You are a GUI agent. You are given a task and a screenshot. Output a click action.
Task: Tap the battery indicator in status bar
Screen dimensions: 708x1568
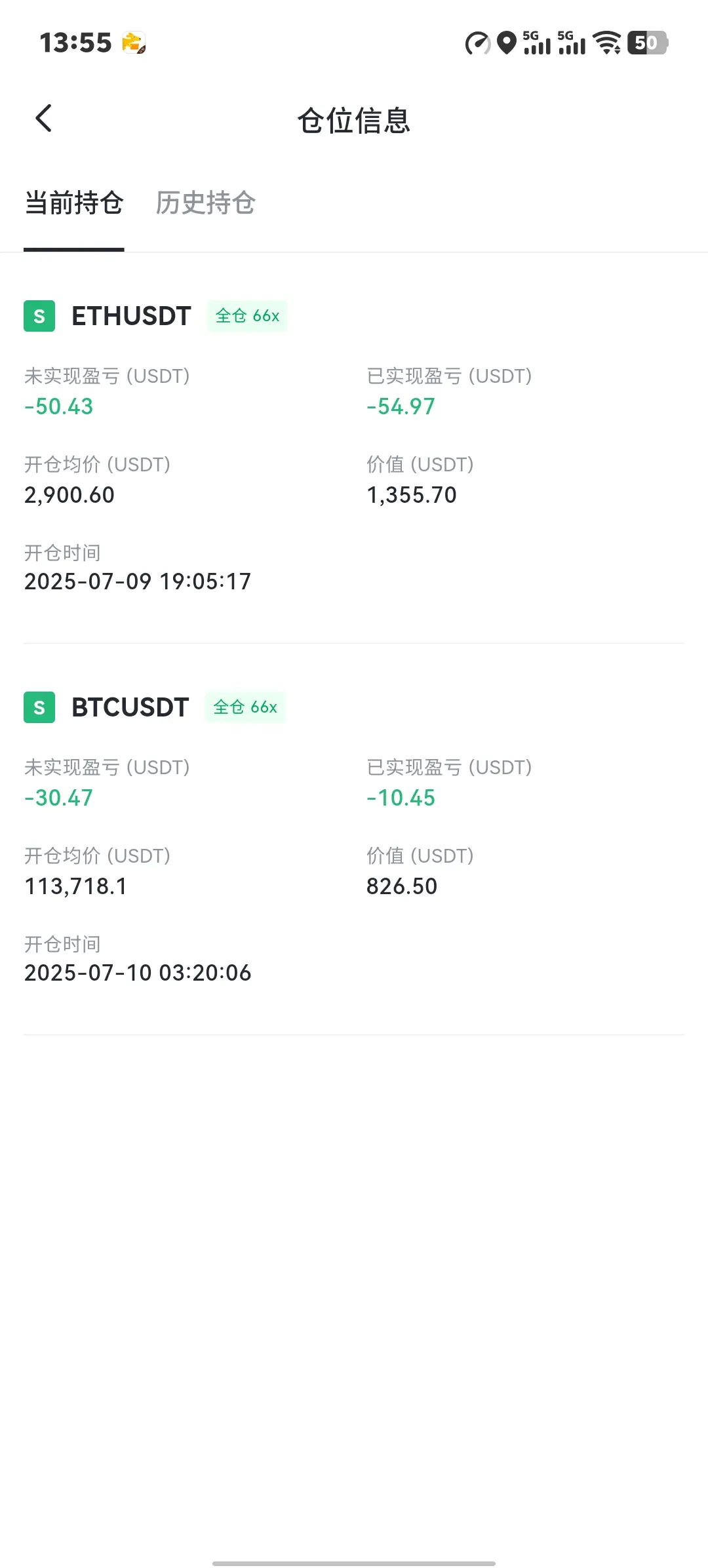click(x=648, y=43)
